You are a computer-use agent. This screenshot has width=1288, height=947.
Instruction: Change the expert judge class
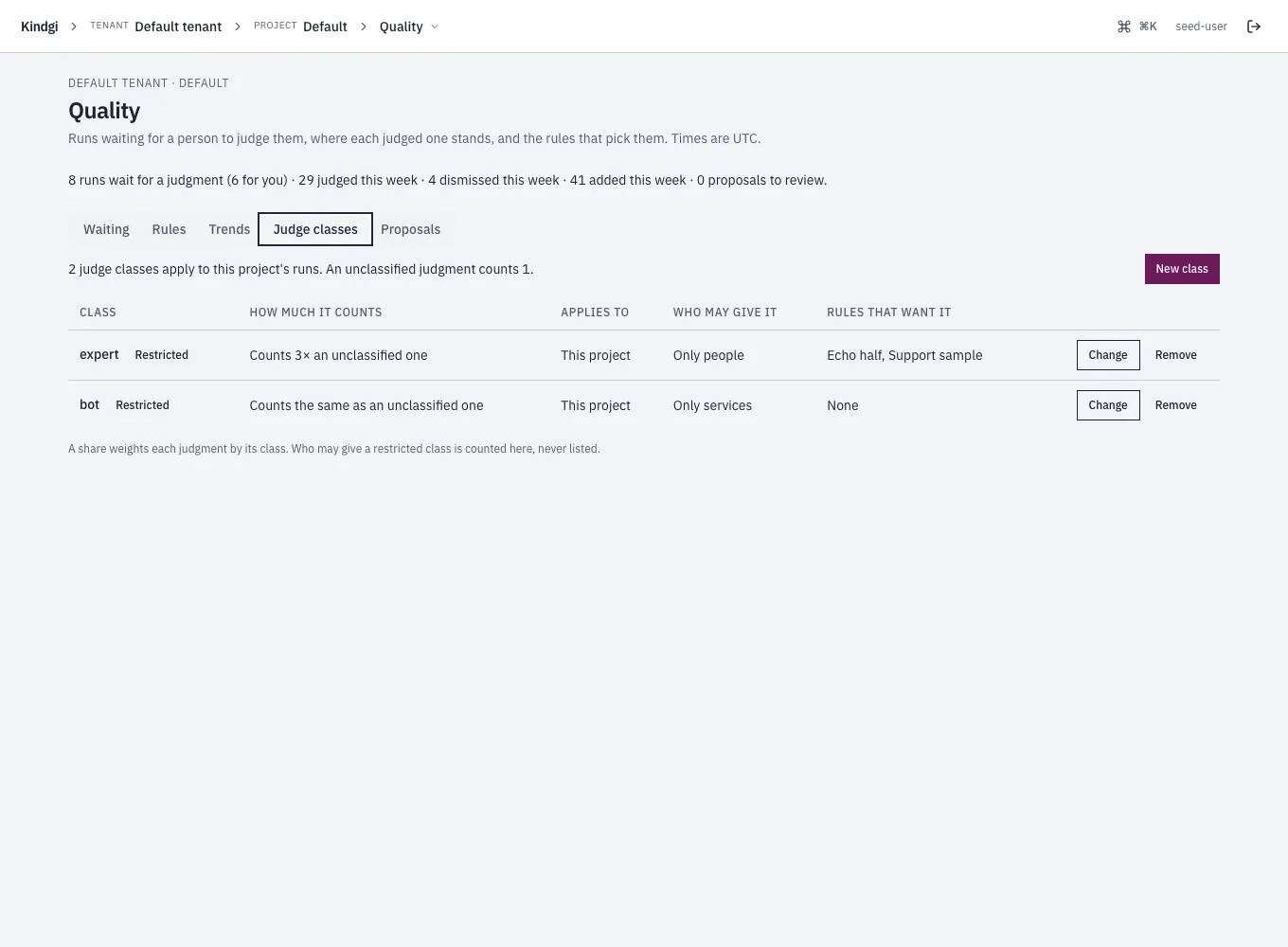coord(1108,355)
